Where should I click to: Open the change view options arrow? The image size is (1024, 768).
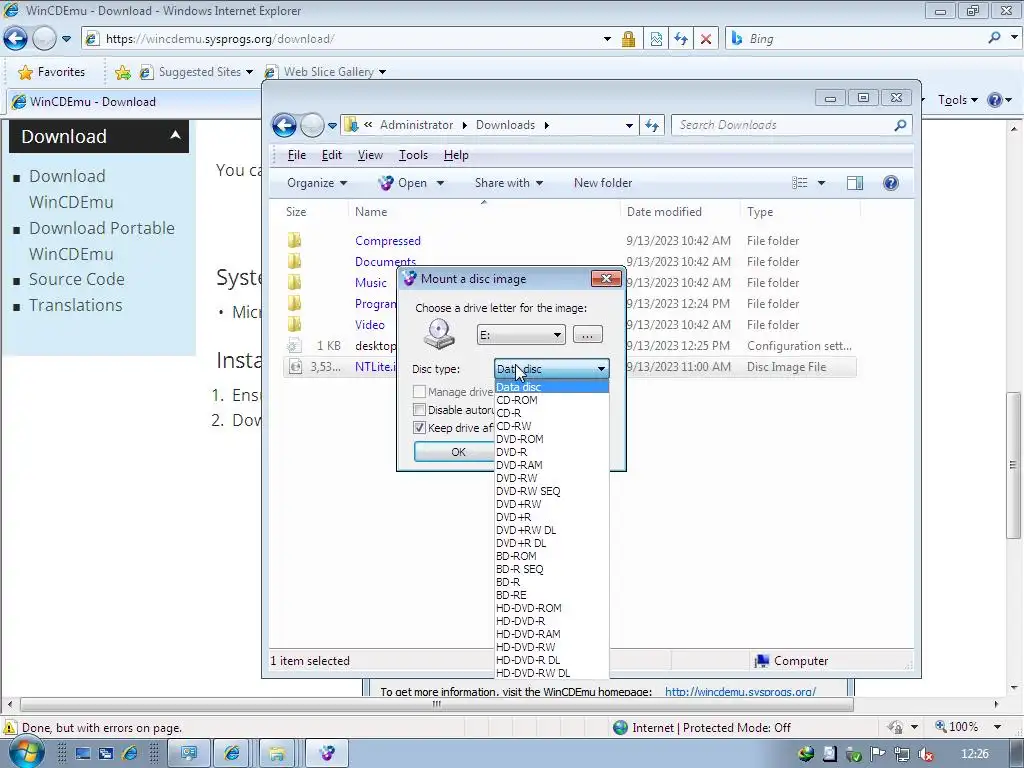(x=821, y=183)
